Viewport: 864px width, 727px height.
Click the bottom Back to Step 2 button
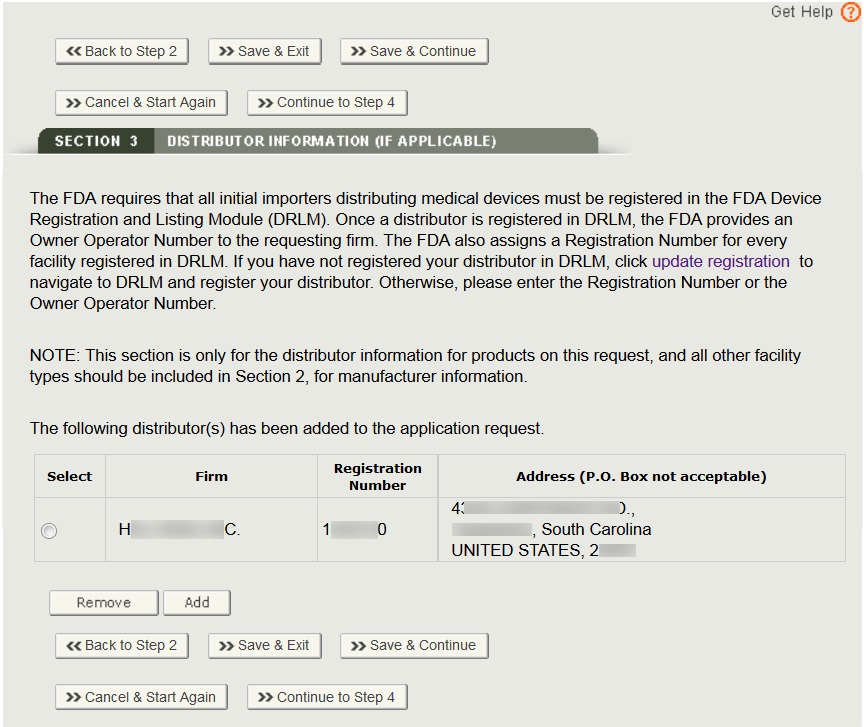point(122,645)
